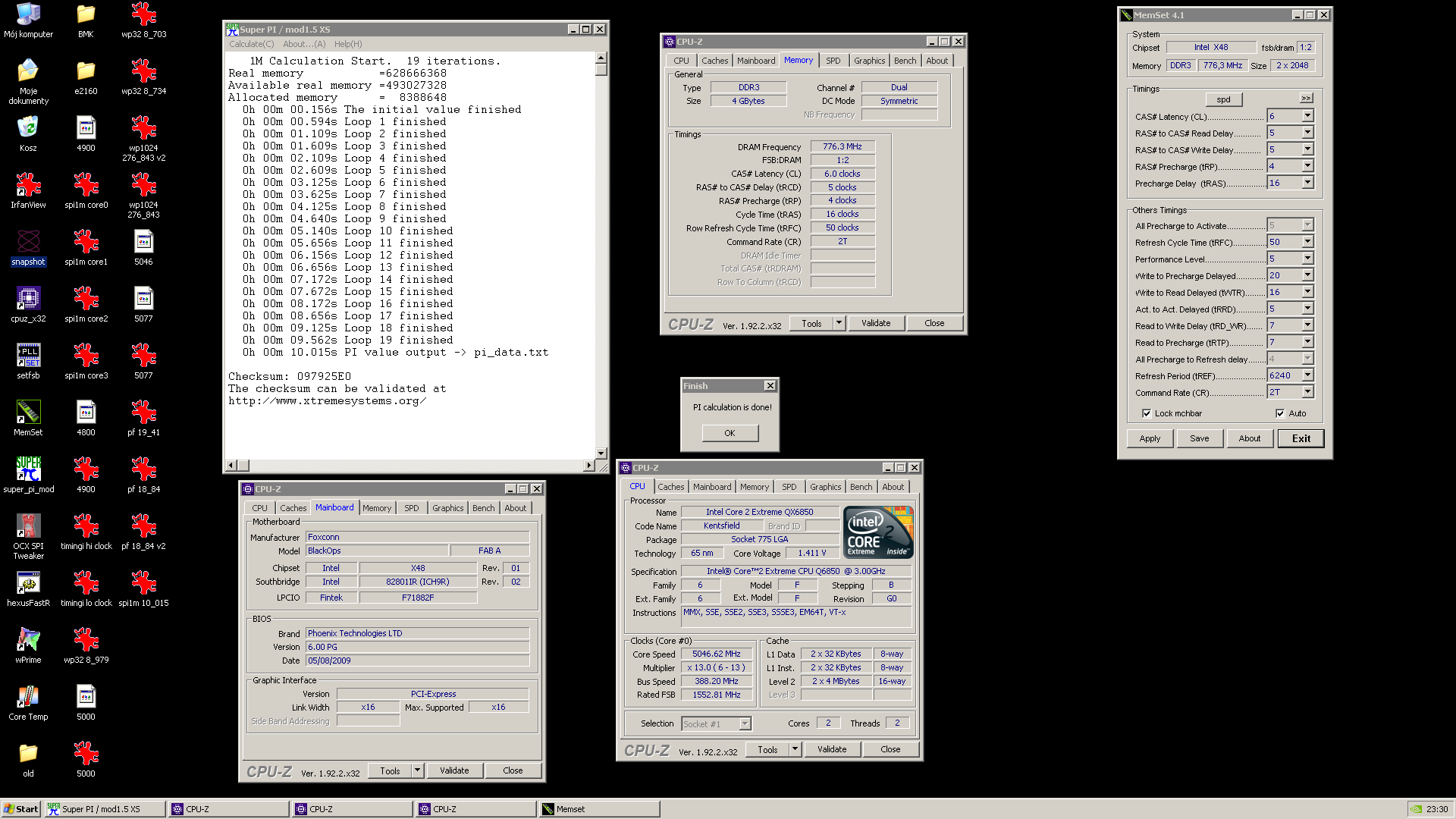
Task: Open CAS# Latency (CL) dropdown in MemSet
Action: [1307, 116]
